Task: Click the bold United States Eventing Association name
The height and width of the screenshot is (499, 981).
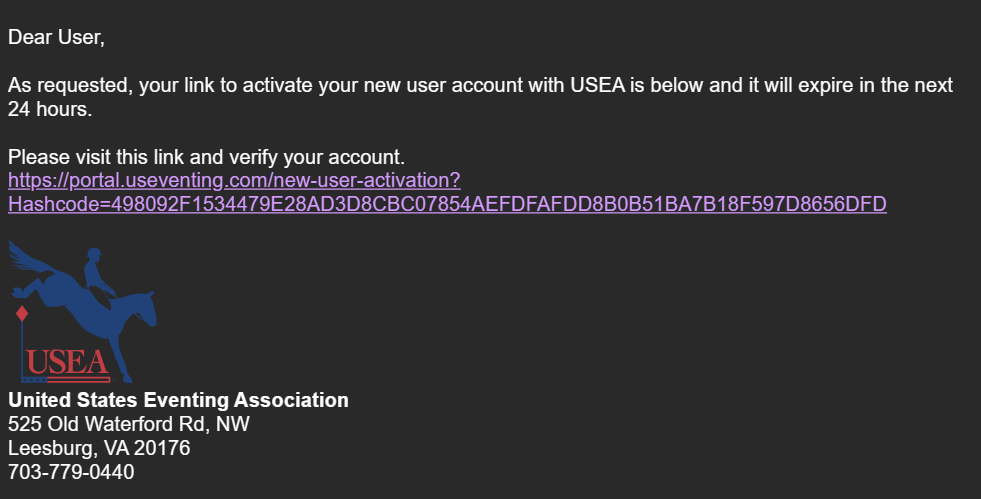Action: tap(178, 400)
